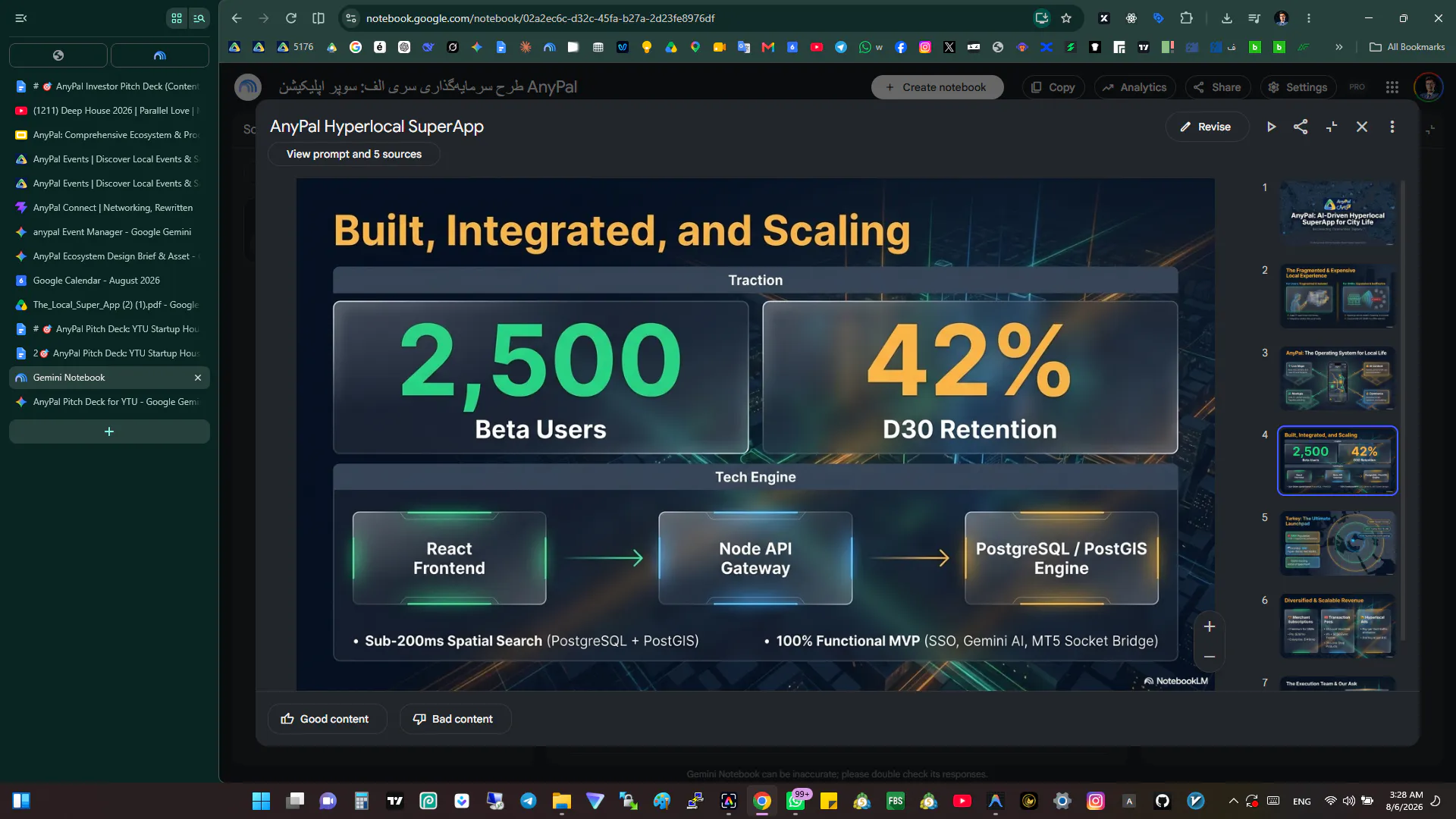Open the slide deck more options menu
This screenshot has width=1456, height=819.
[x=1392, y=127]
